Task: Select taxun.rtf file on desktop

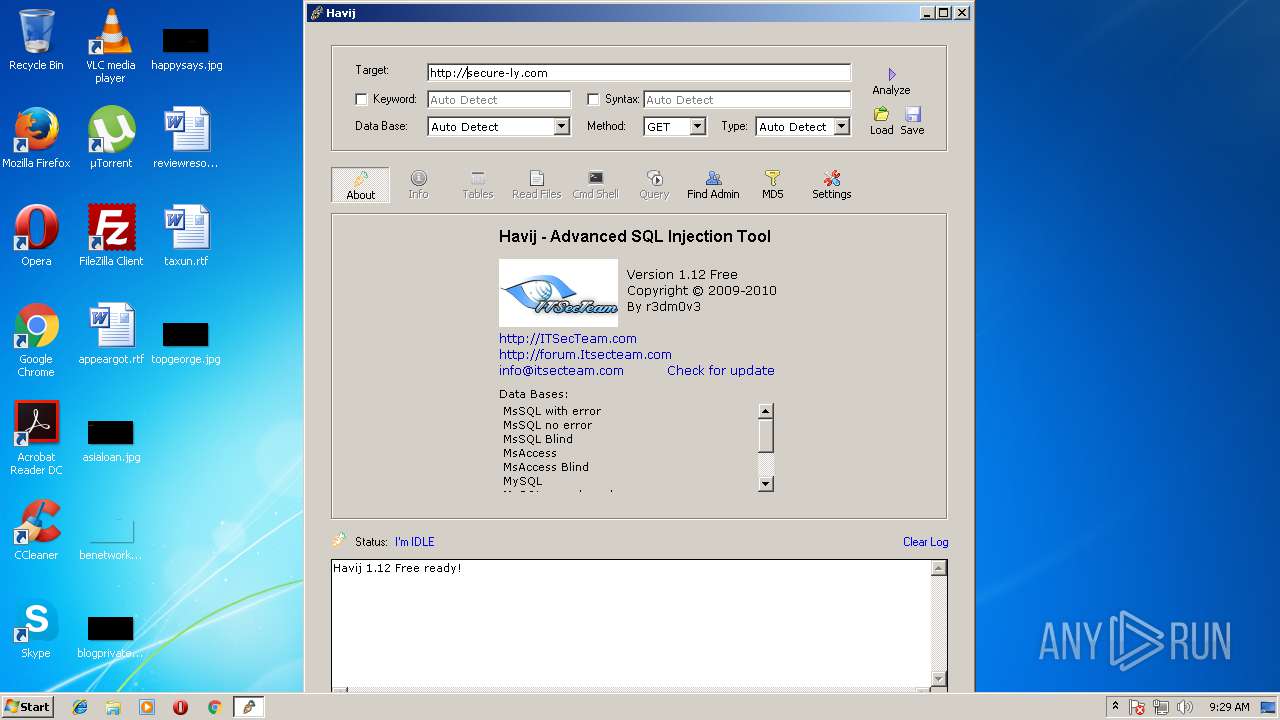Action: tap(186, 236)
